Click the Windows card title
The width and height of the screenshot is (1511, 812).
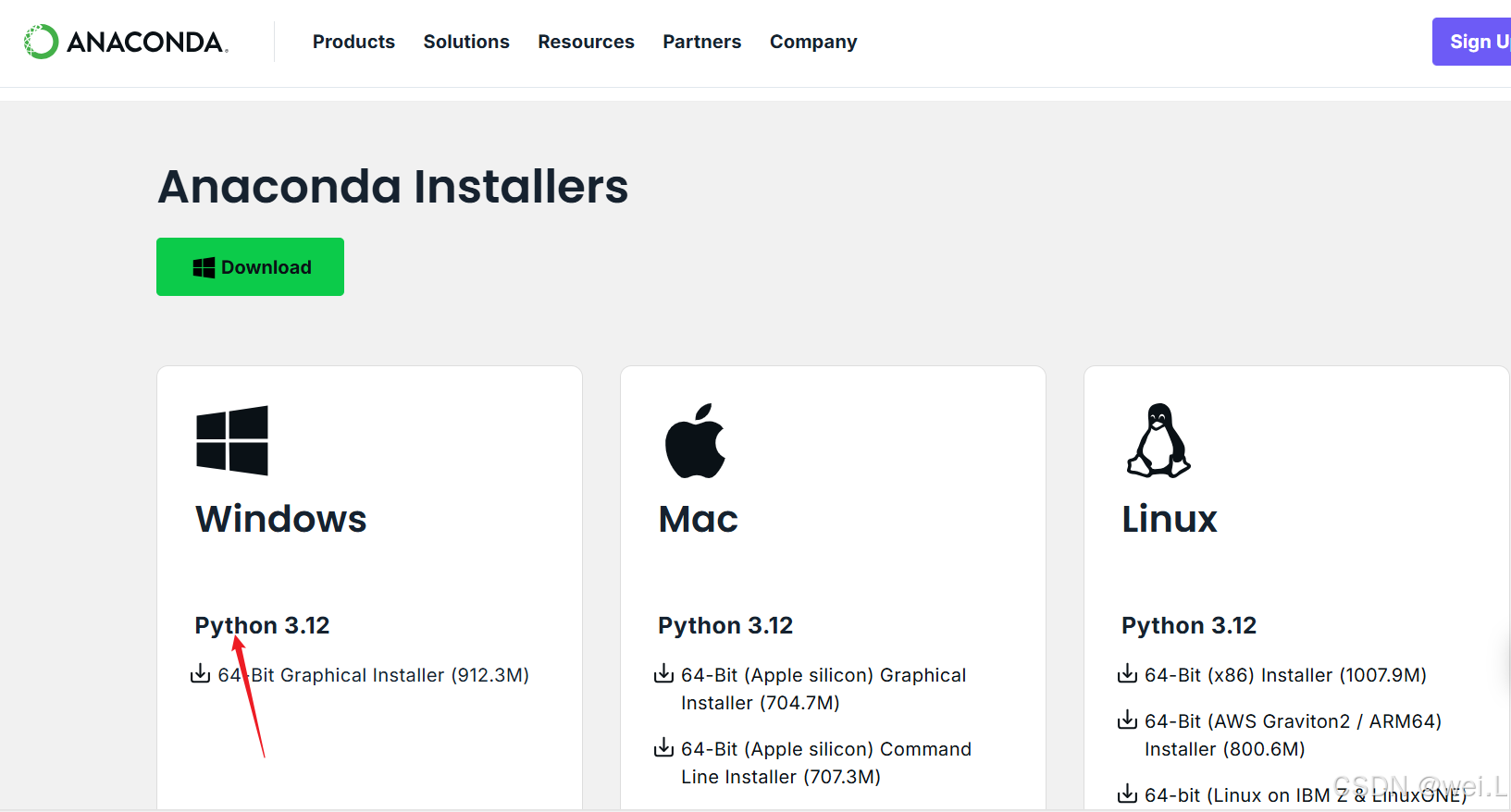281,519
